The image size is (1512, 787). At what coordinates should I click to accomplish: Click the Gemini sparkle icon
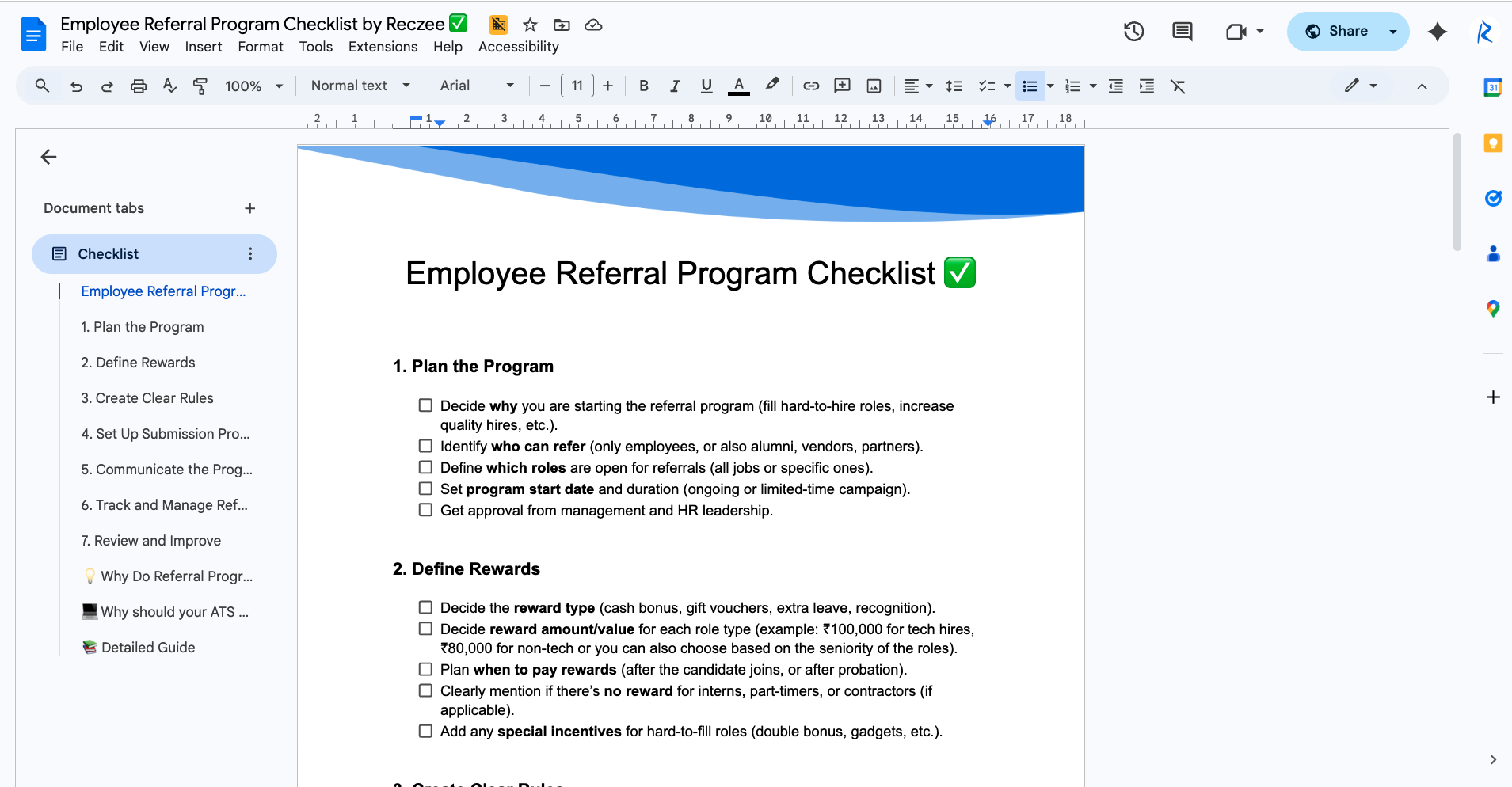coord(1438,32)
